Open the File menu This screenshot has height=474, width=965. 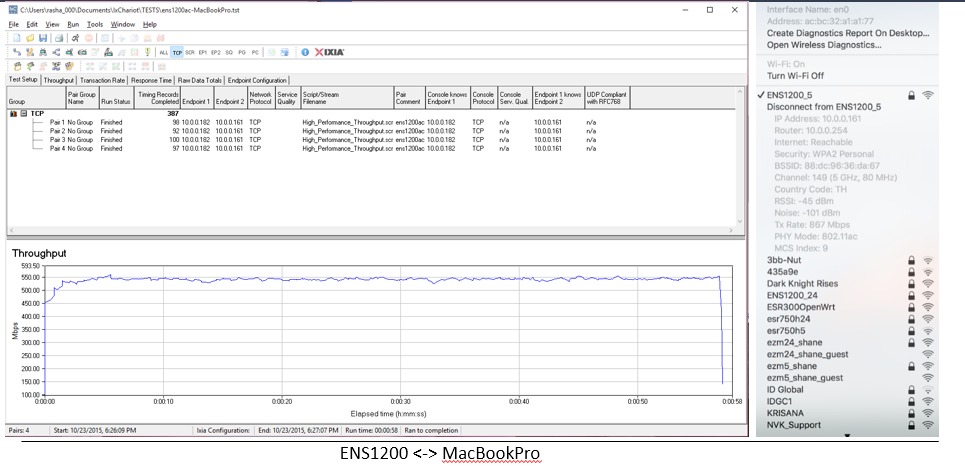coord(14,25)
